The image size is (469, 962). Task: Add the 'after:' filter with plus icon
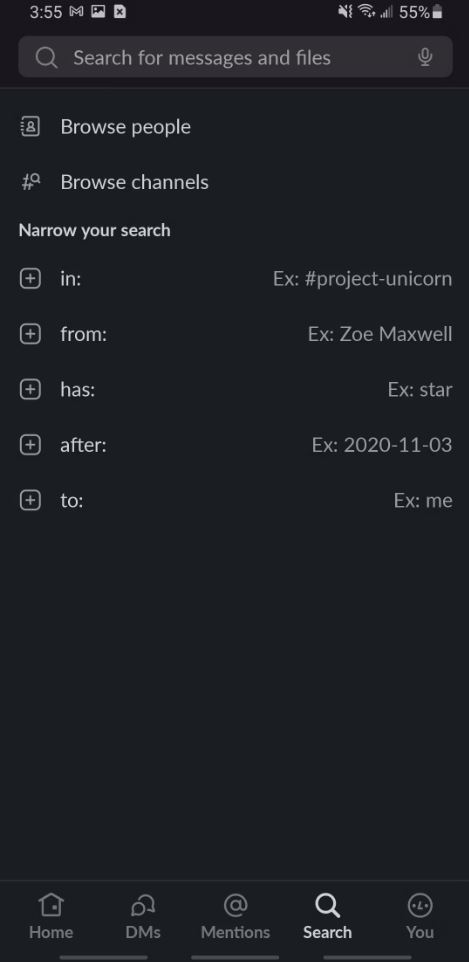coord(30,445)
